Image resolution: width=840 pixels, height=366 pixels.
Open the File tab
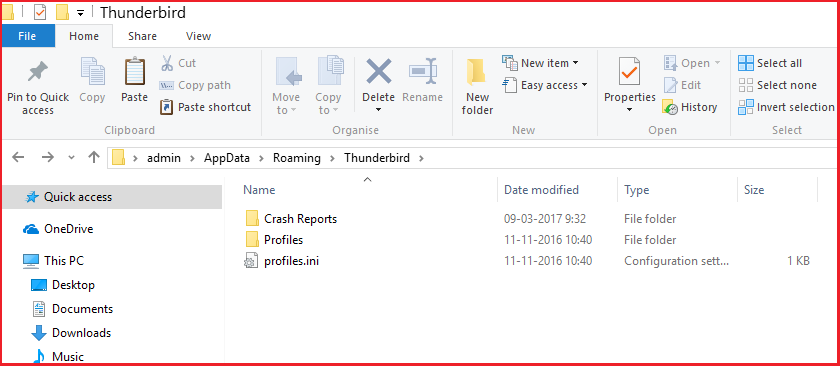coord(27,36)
